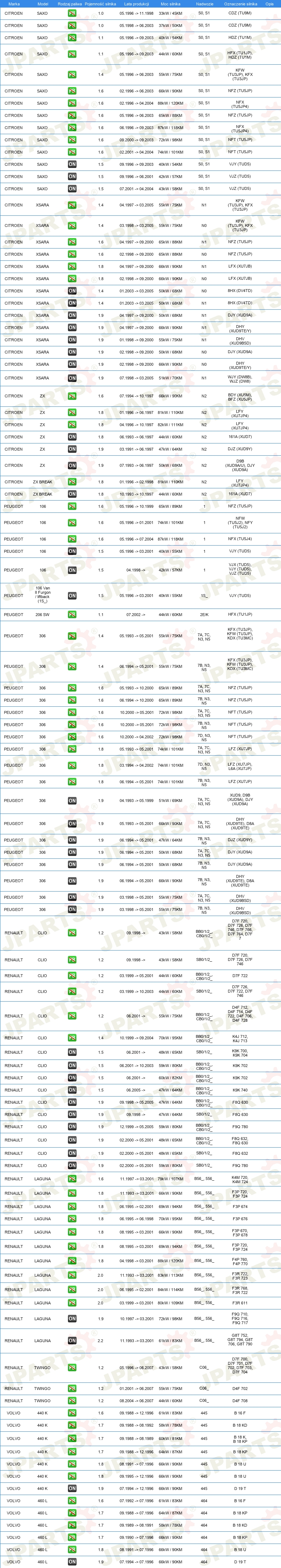Select the 'BDY (XU5M), BFZ (XU5JP)' engine cell

pos(240,396)
